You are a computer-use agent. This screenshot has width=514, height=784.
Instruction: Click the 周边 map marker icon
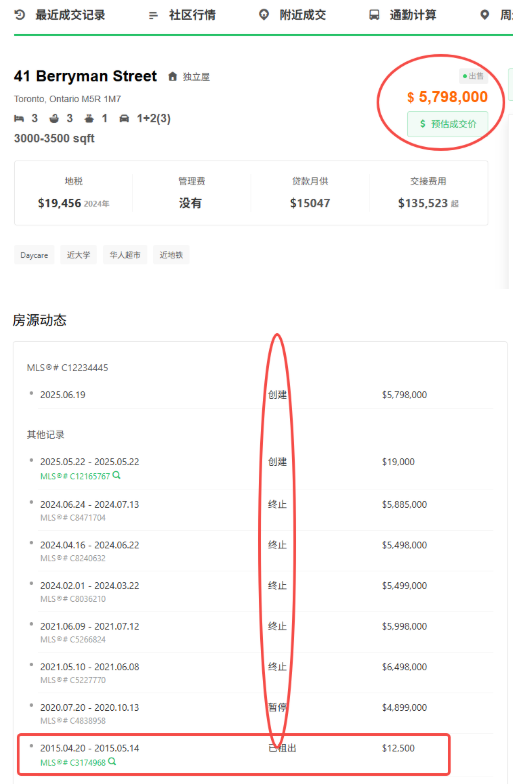coord(484,15)
